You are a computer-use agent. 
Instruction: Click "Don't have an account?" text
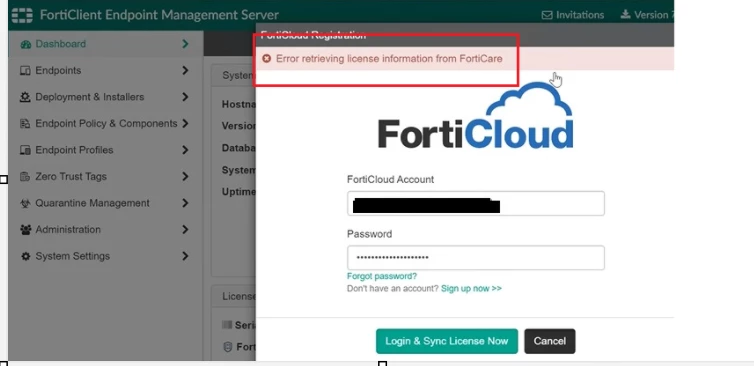pos(392,289)
